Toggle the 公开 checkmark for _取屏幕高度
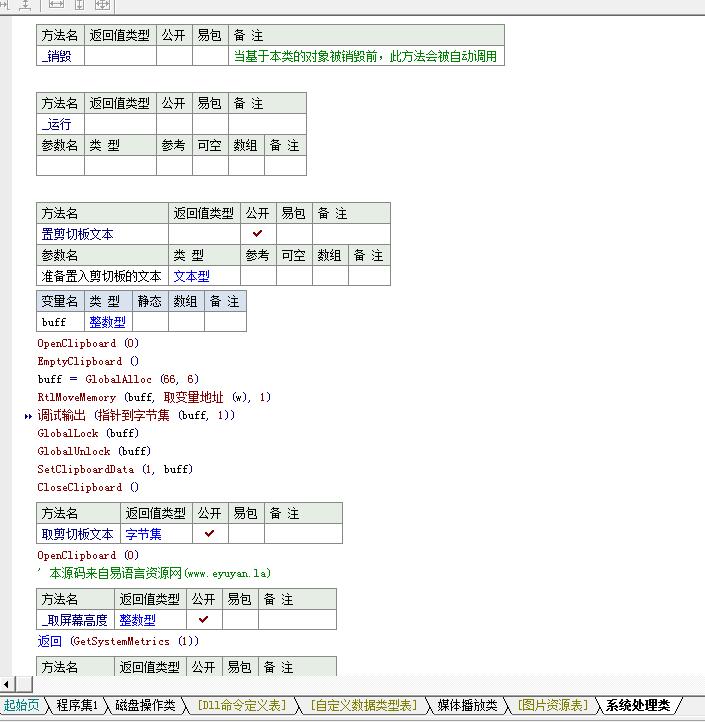Viewport: 705px width, 722px height. (x=204, y=619)
